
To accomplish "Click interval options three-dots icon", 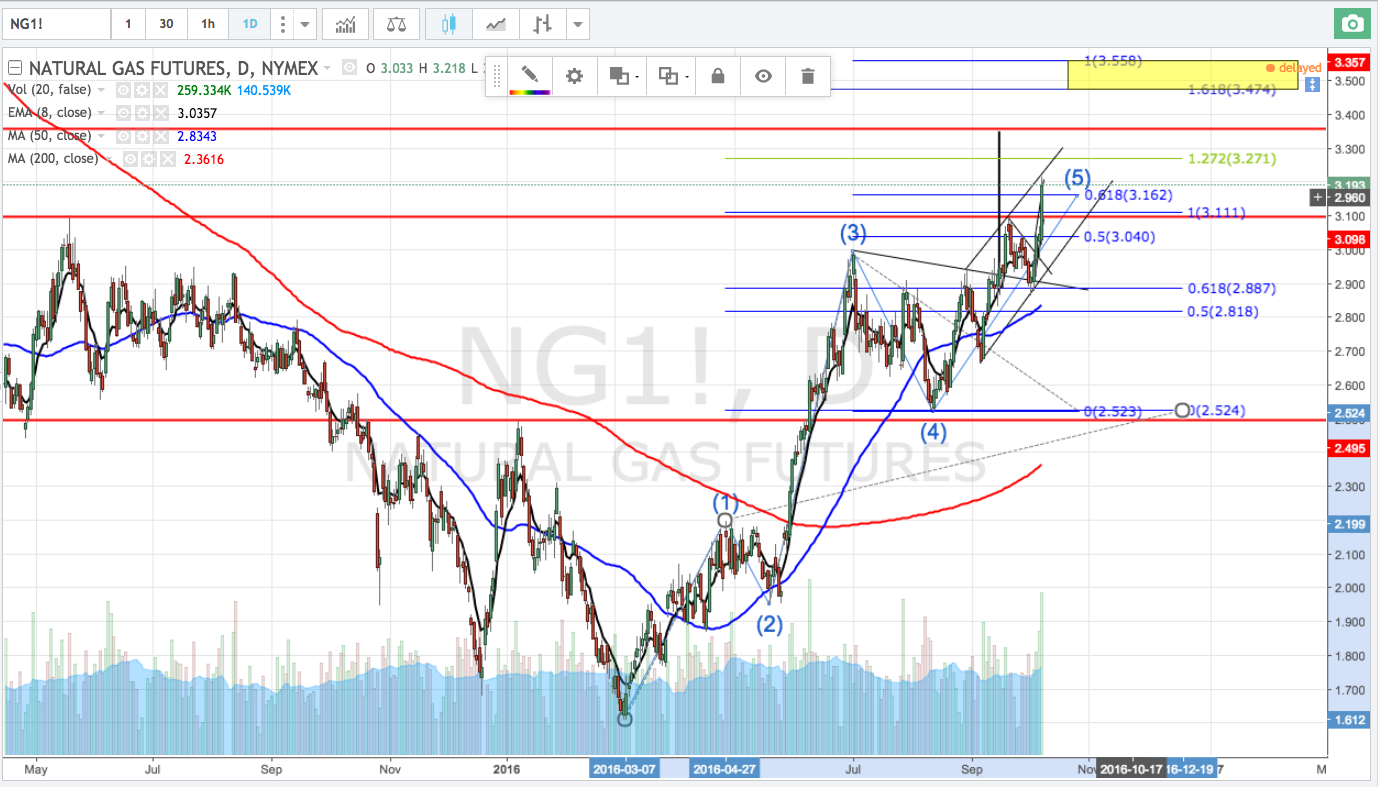I will point(283,23).
